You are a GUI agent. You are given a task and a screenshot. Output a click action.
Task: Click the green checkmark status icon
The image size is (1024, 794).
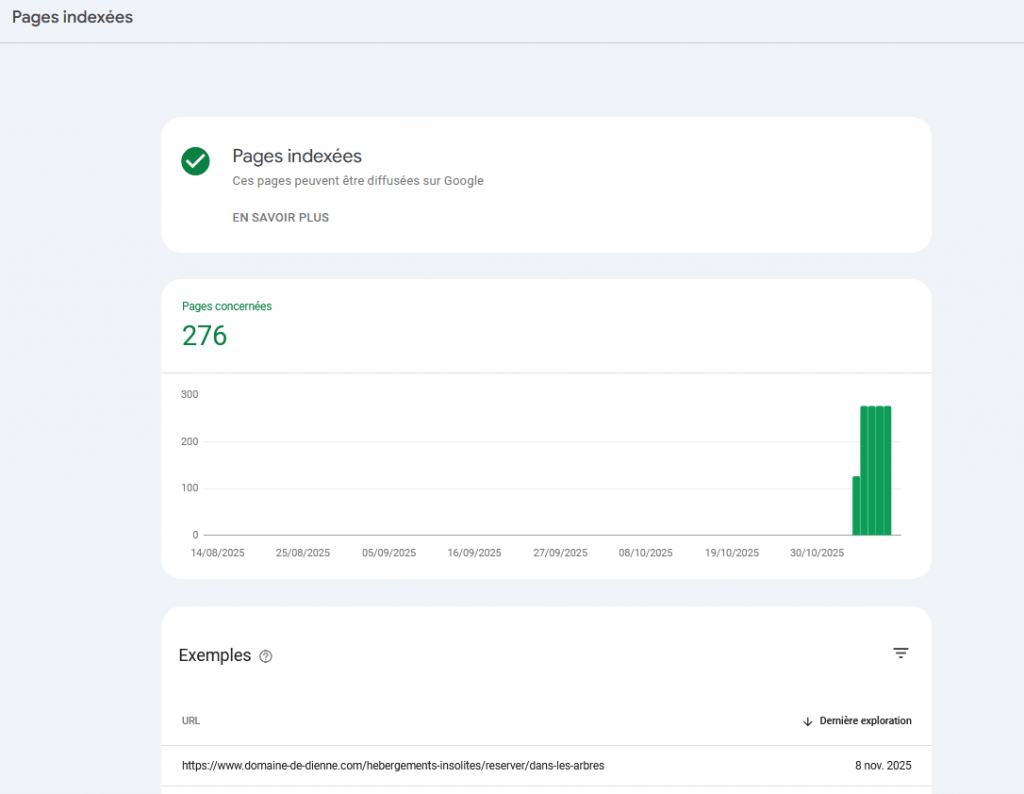195,161
